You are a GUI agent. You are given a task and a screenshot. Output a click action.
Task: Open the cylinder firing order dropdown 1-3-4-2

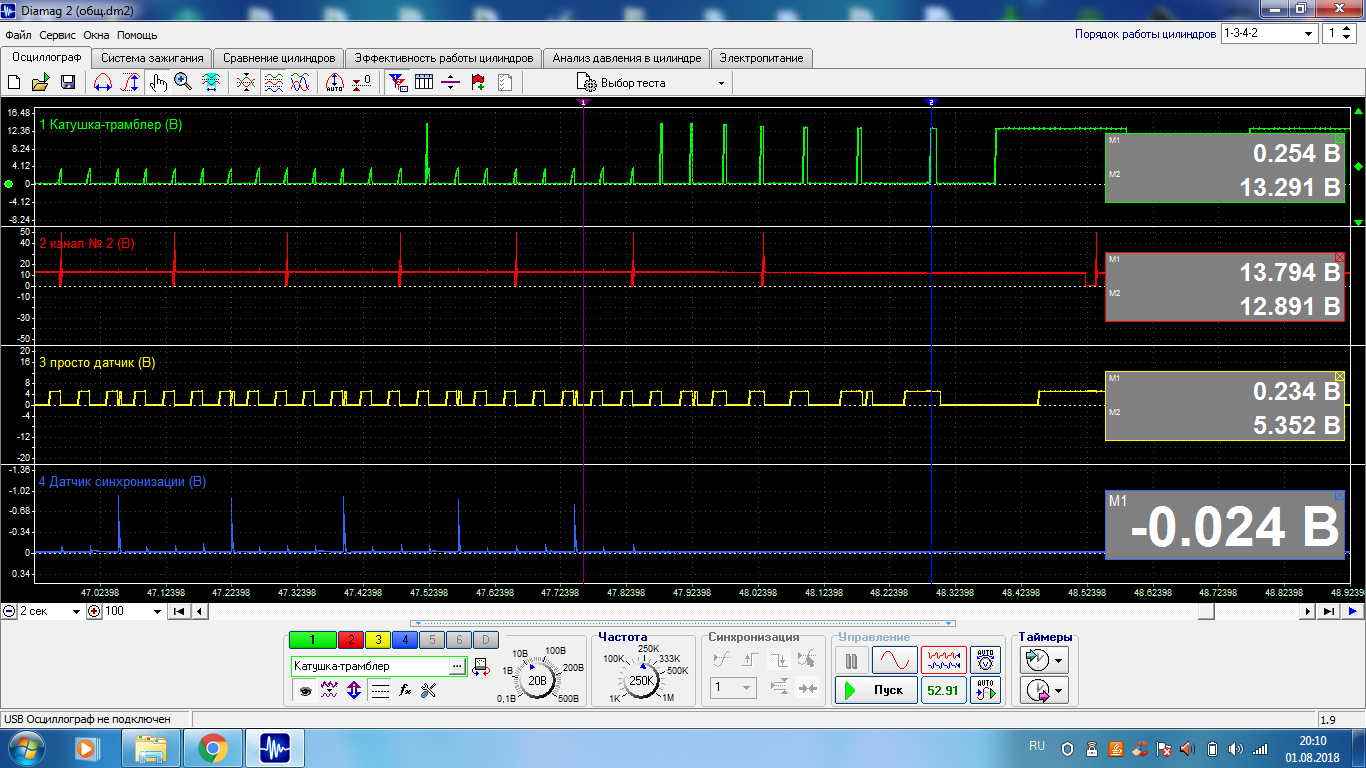pos(1269,33)
